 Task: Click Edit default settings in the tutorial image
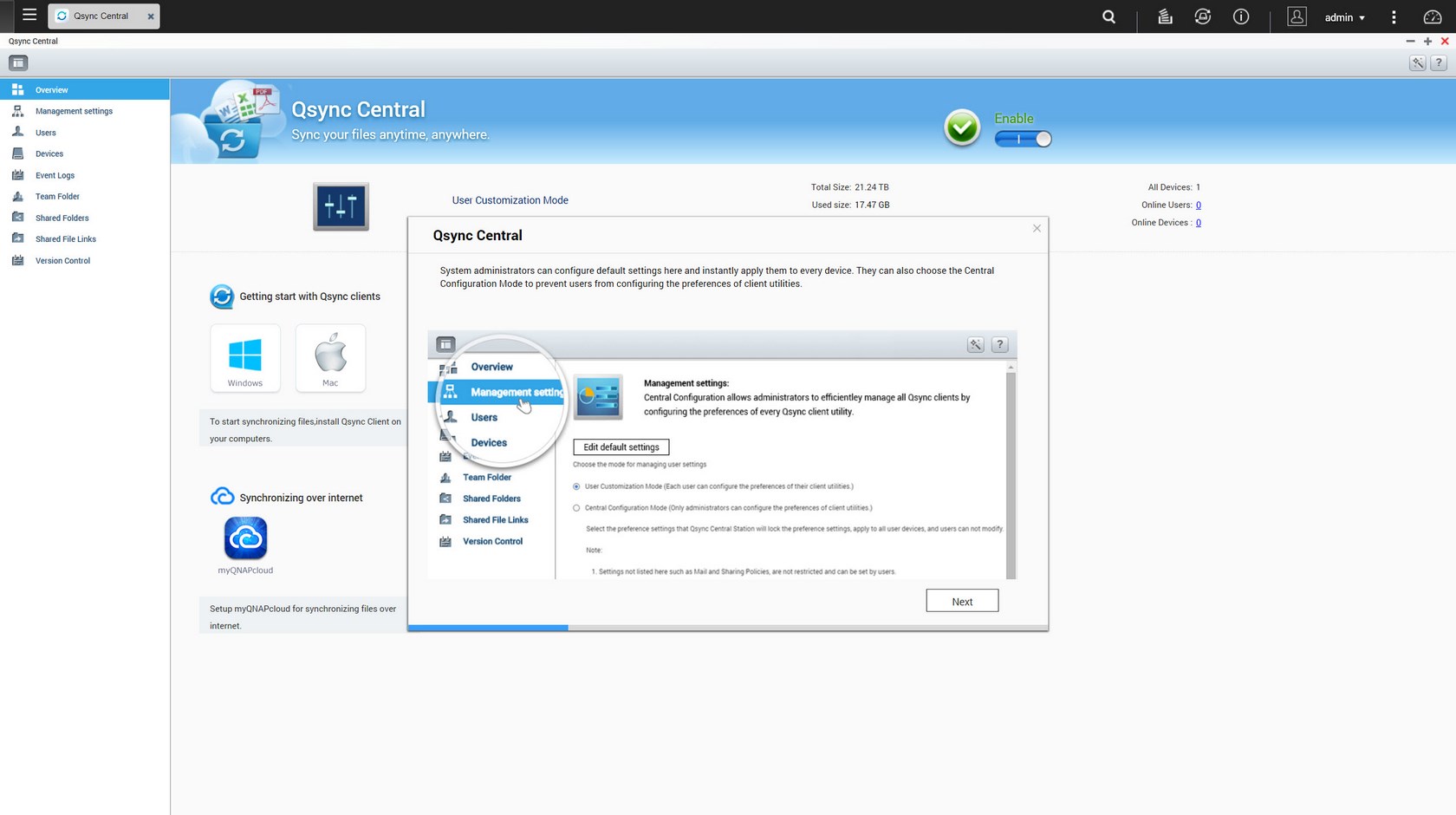[621, 447]
